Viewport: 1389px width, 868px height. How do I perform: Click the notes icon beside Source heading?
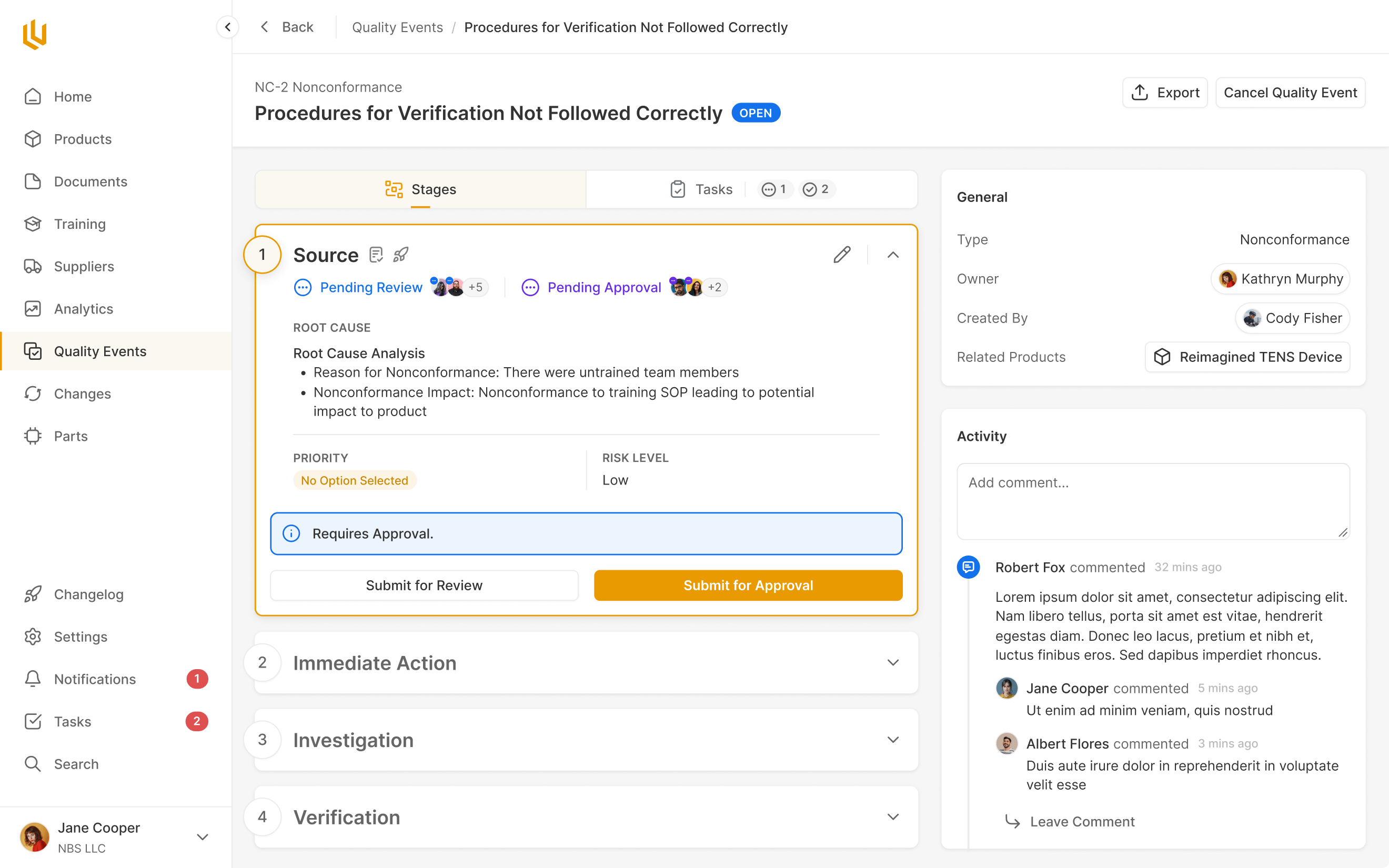coord(376,254)
